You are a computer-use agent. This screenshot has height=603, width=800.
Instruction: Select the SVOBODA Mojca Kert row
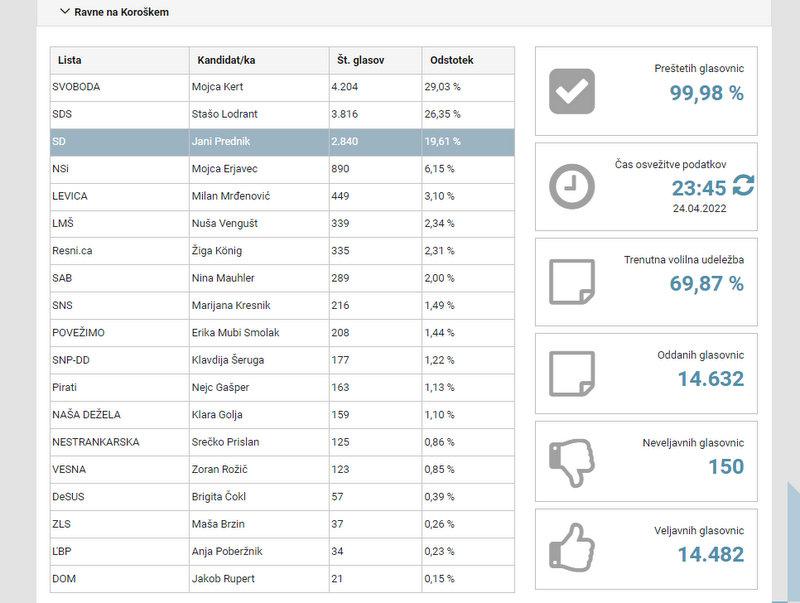tap(282, 87)
